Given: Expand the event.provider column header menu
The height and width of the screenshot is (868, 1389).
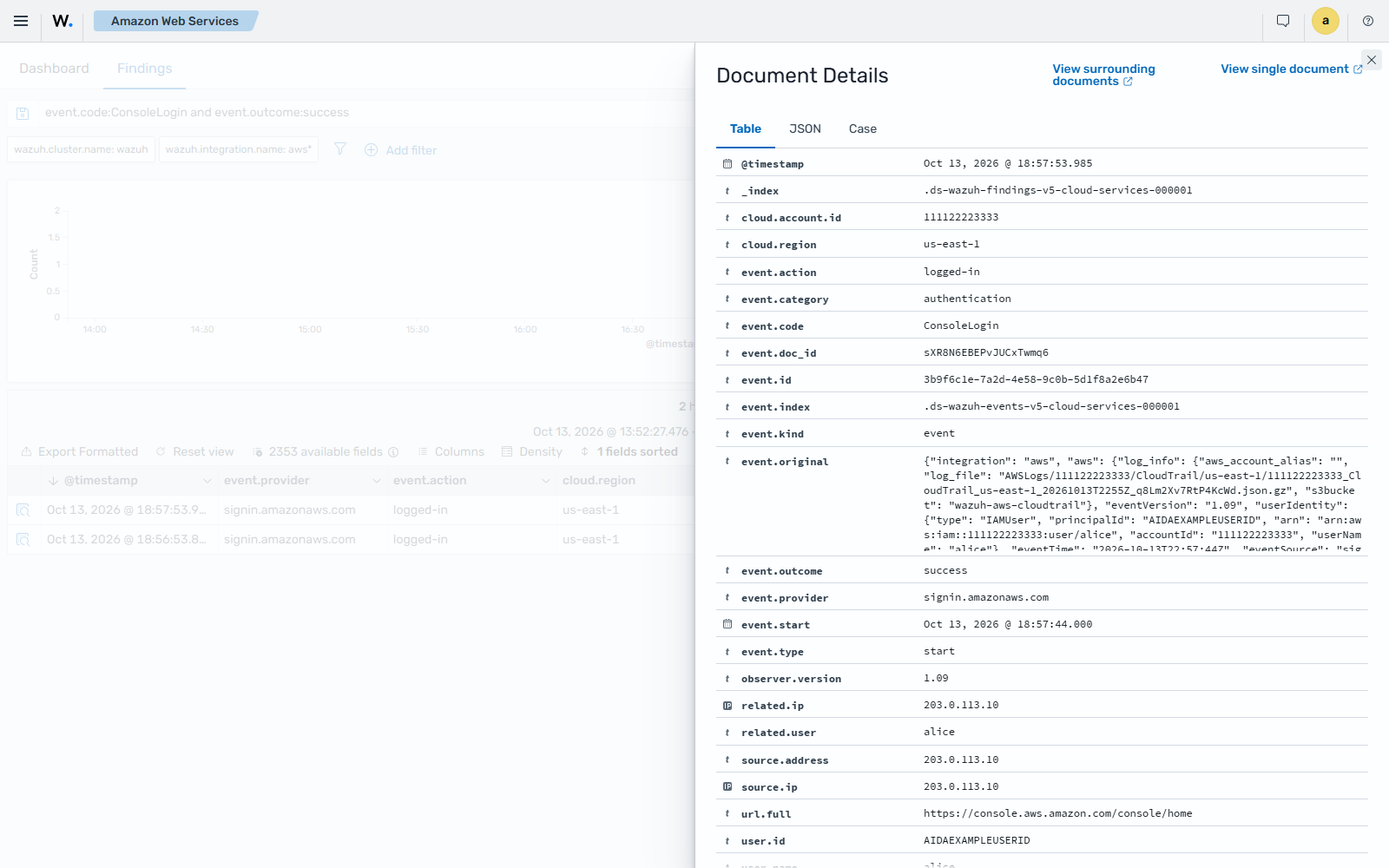Looking at the screenshot, I should point(377,481).
